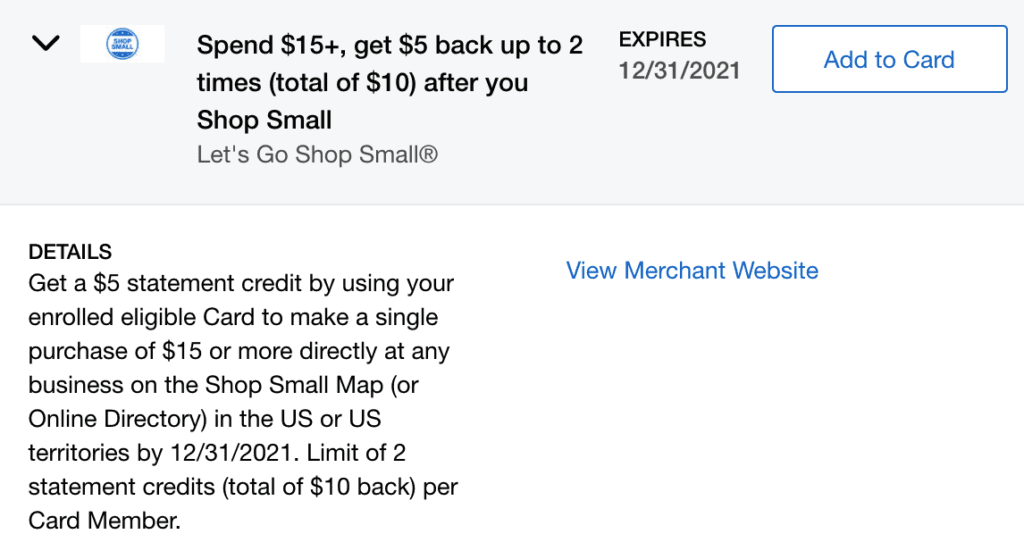Click the EXPIRES label
Screen dimensions: 1024x559
tap(662, 40)
